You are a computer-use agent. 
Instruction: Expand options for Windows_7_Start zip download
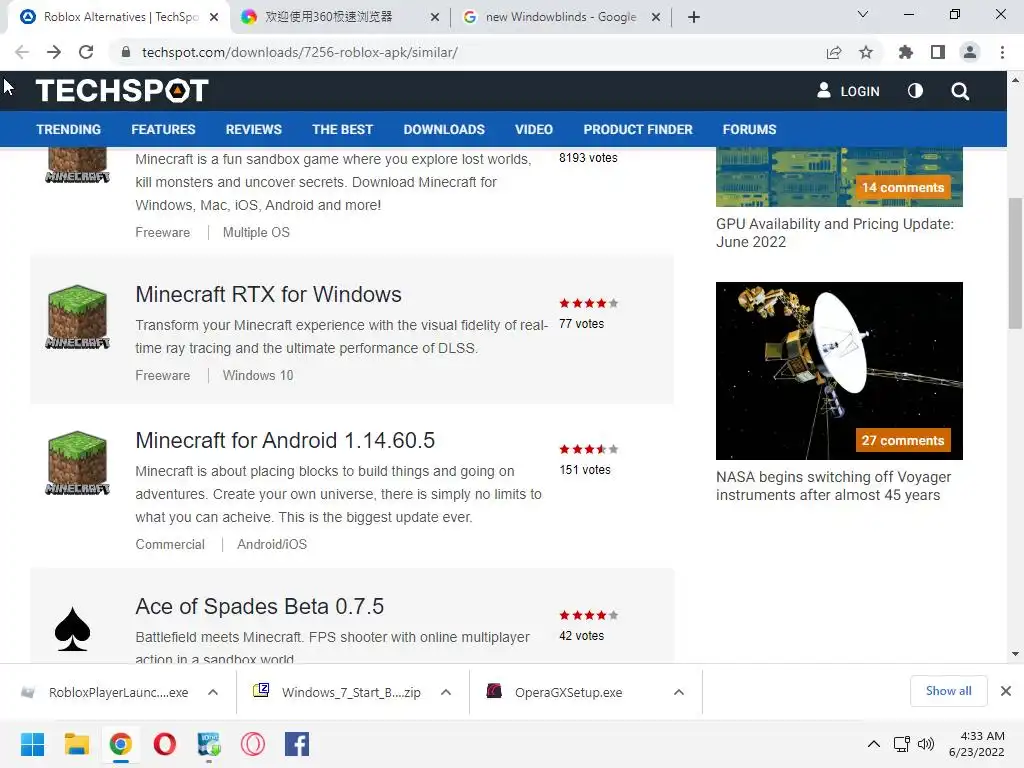(446, 692)
